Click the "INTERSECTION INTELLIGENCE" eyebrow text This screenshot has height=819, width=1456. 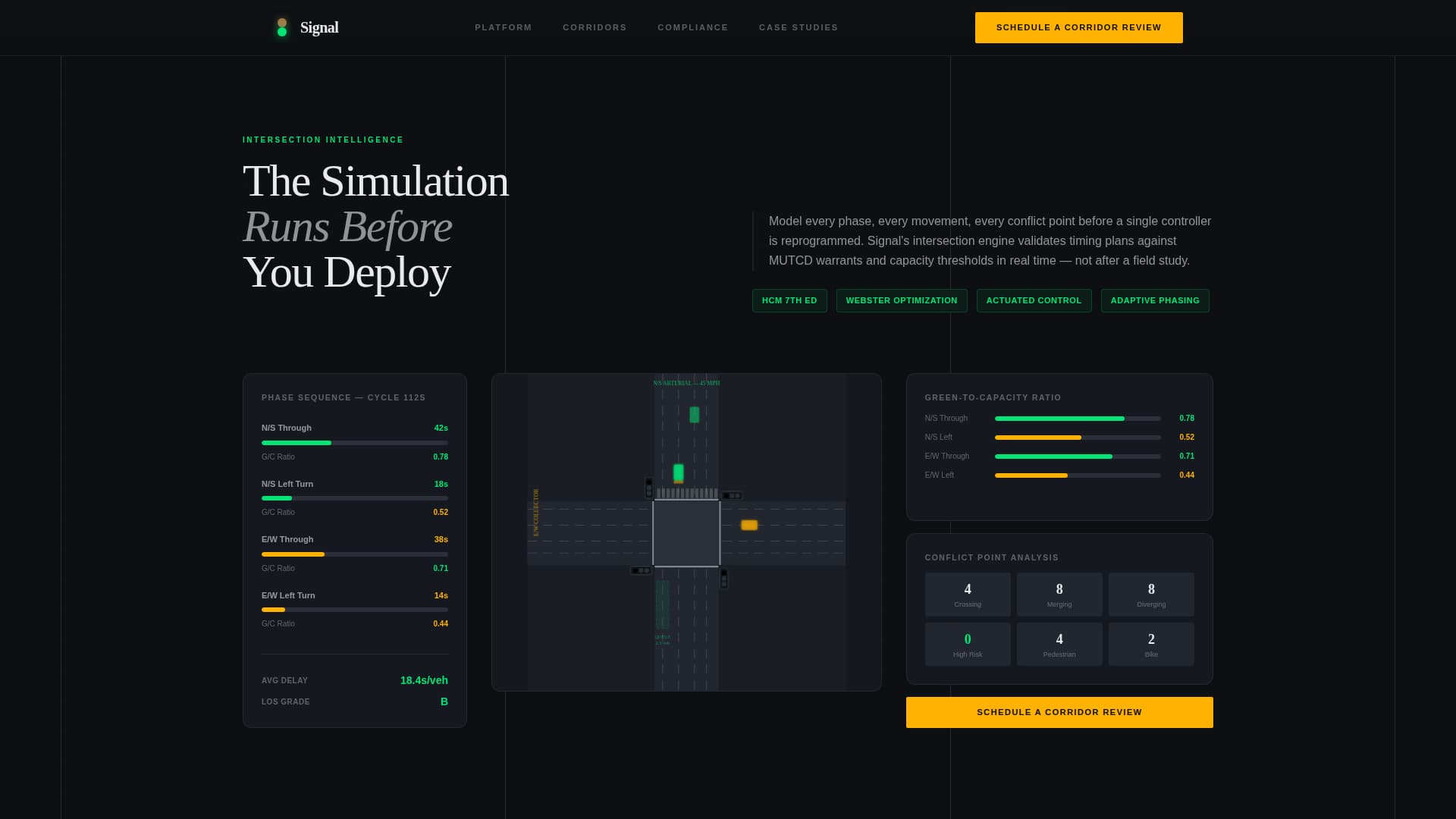coord(323,140)
